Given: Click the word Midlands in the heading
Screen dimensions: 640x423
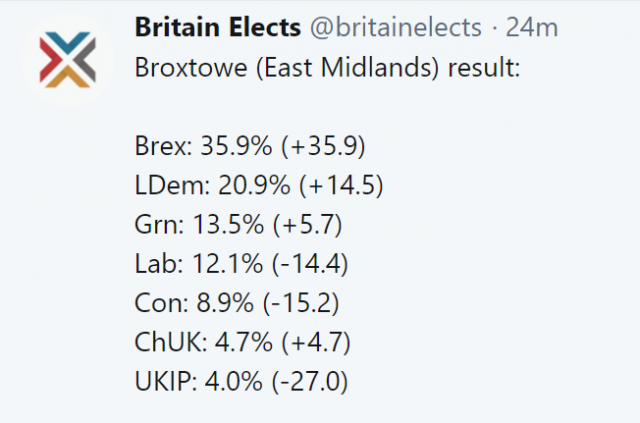Looking at the screenshot, I should [x=377, y=67].
